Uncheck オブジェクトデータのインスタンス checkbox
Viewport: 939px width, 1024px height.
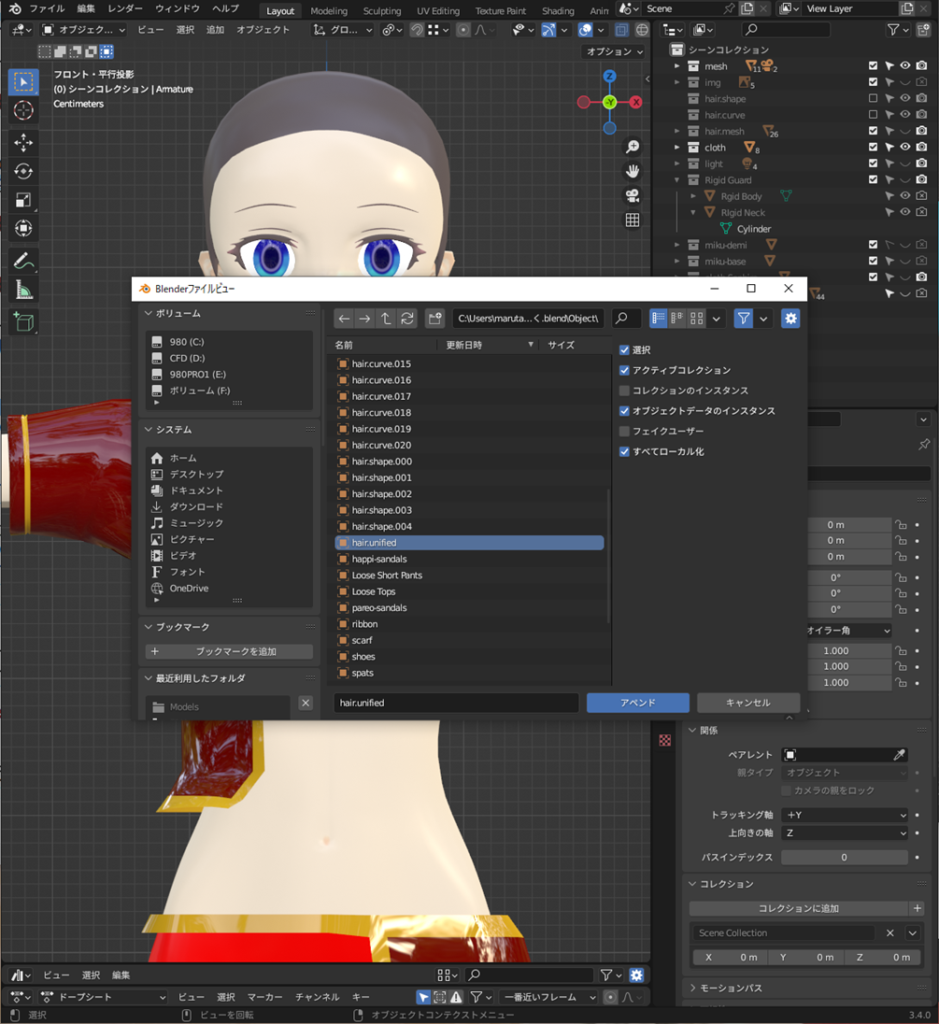pyautogui.click(x=624, y=411)
